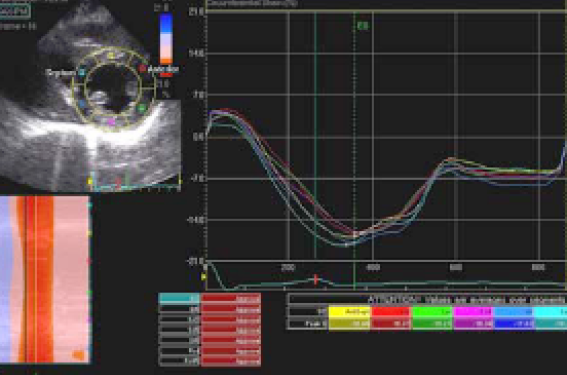The height and width of the screenshot is (375, 567).
Task: Click the yellow marker at the ECG start
Action: (x=204, y=277)
